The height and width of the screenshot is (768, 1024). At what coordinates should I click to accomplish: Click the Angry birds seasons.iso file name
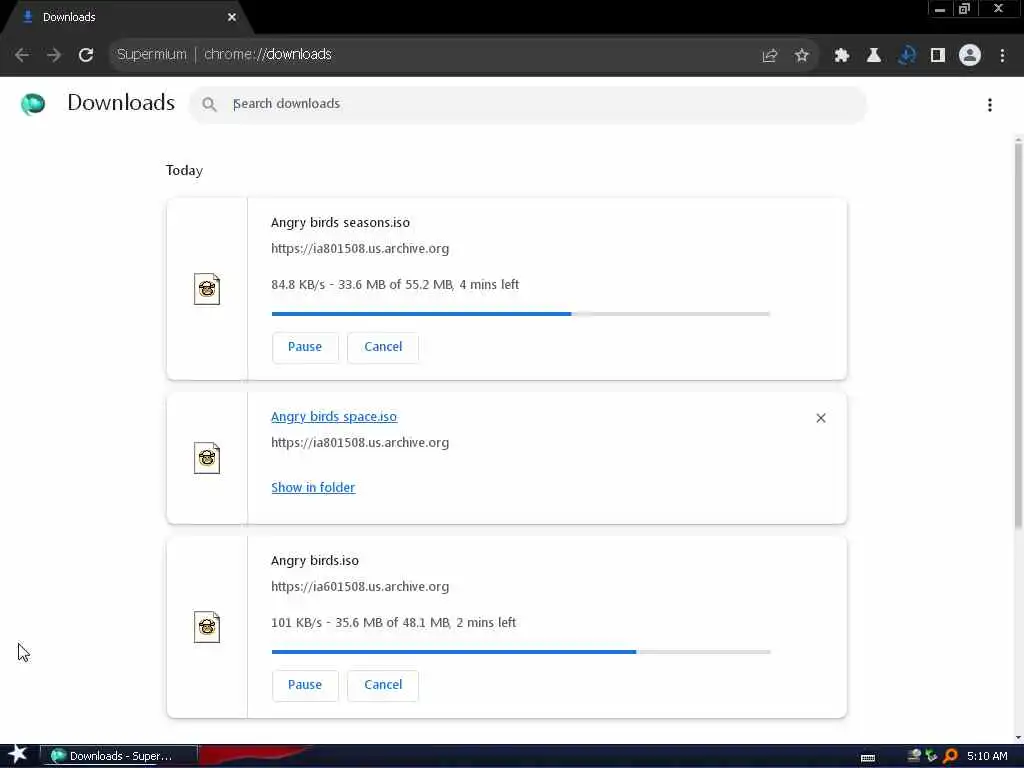[x=340, y=223]
